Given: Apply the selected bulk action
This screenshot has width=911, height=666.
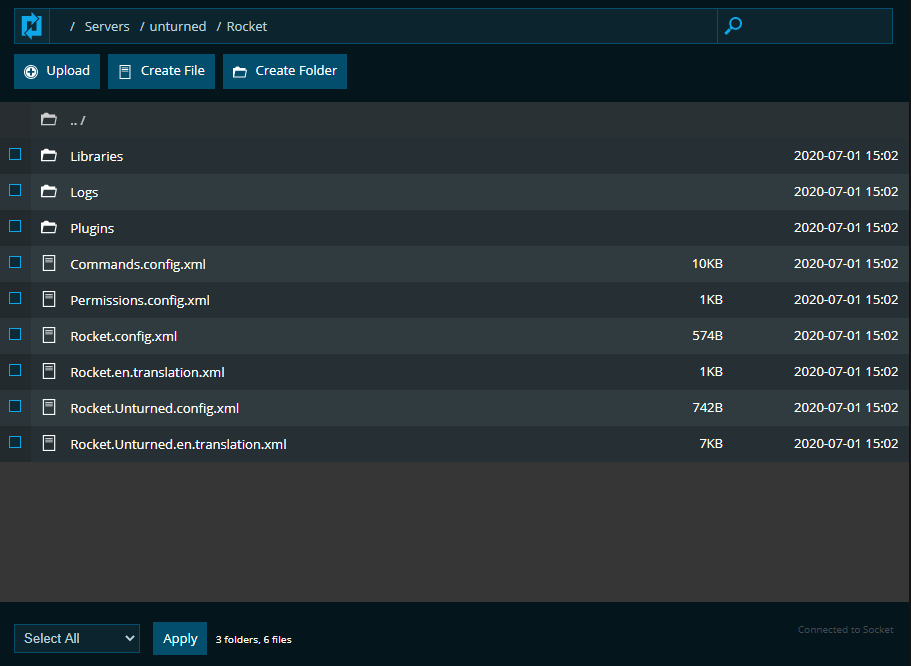Looking at the screenshot, I should [x=180, y=638].
